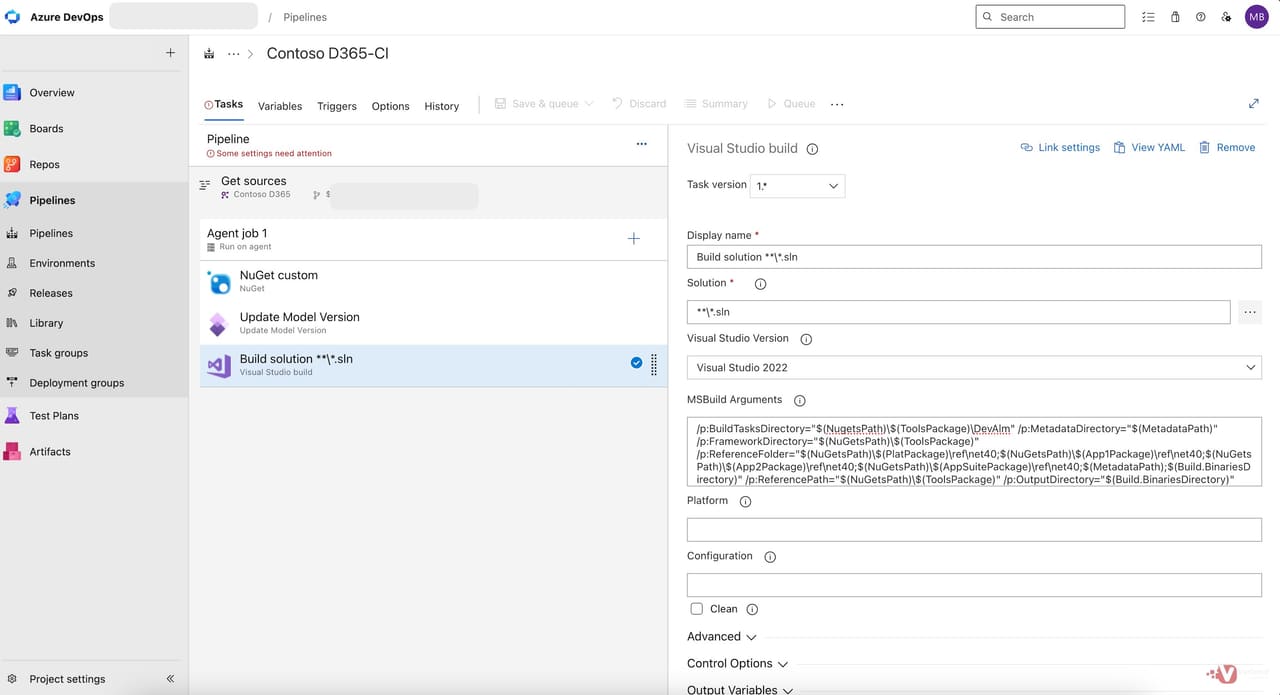Viewport: 1280px width, 695px height.
Task: Collapse the sidebar with double chevron icon
Action: tap(170, 679)
